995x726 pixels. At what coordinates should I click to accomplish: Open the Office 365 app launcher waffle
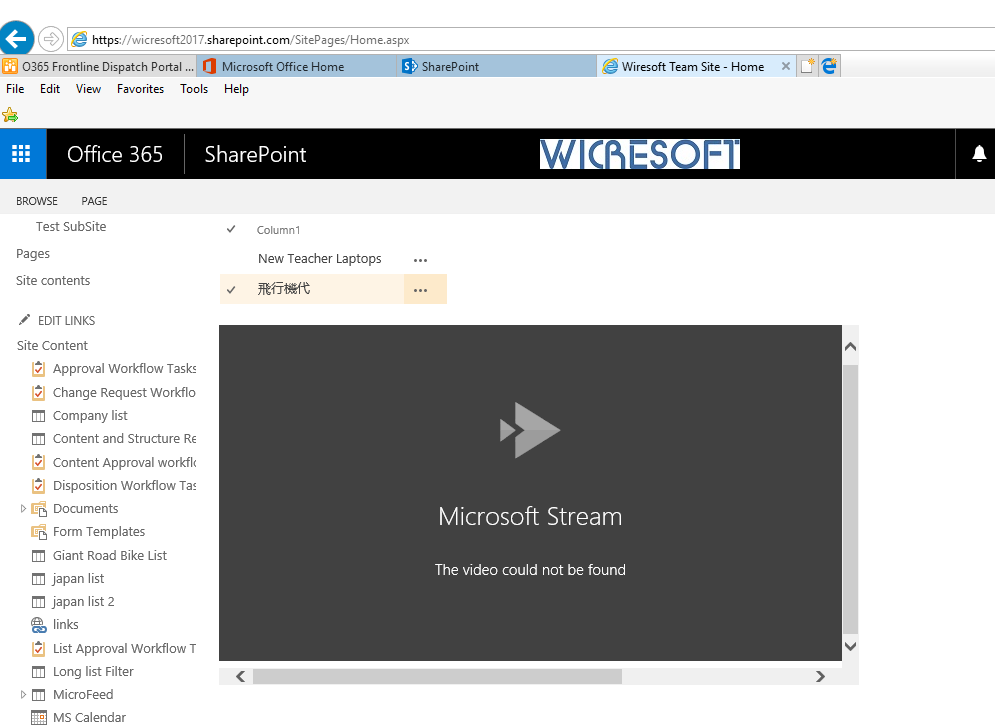click(x=22, y=154)
